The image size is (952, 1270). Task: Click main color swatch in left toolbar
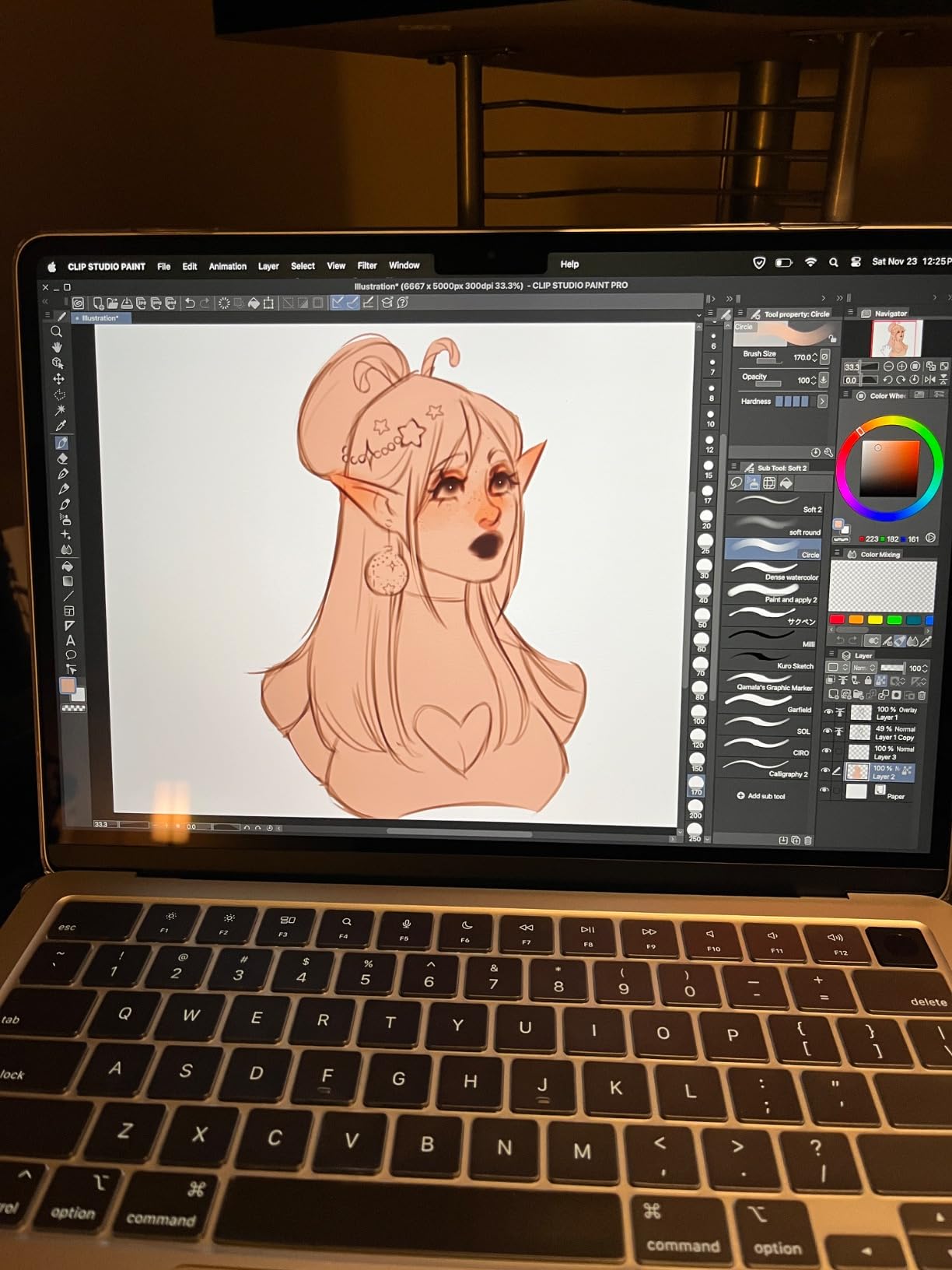click(68, 686)
